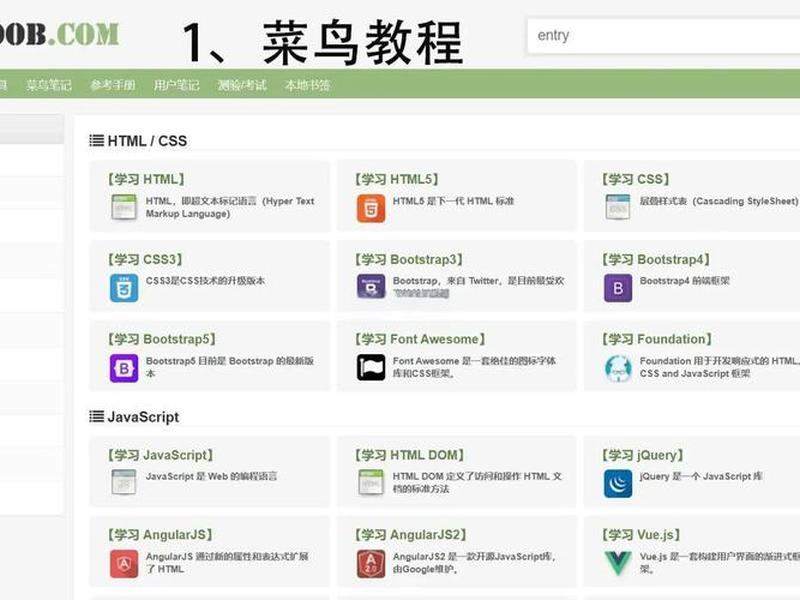Open the 【学习 Font Awesome】 tutorial link
800x600 pixels.
(x=420, y=339)
